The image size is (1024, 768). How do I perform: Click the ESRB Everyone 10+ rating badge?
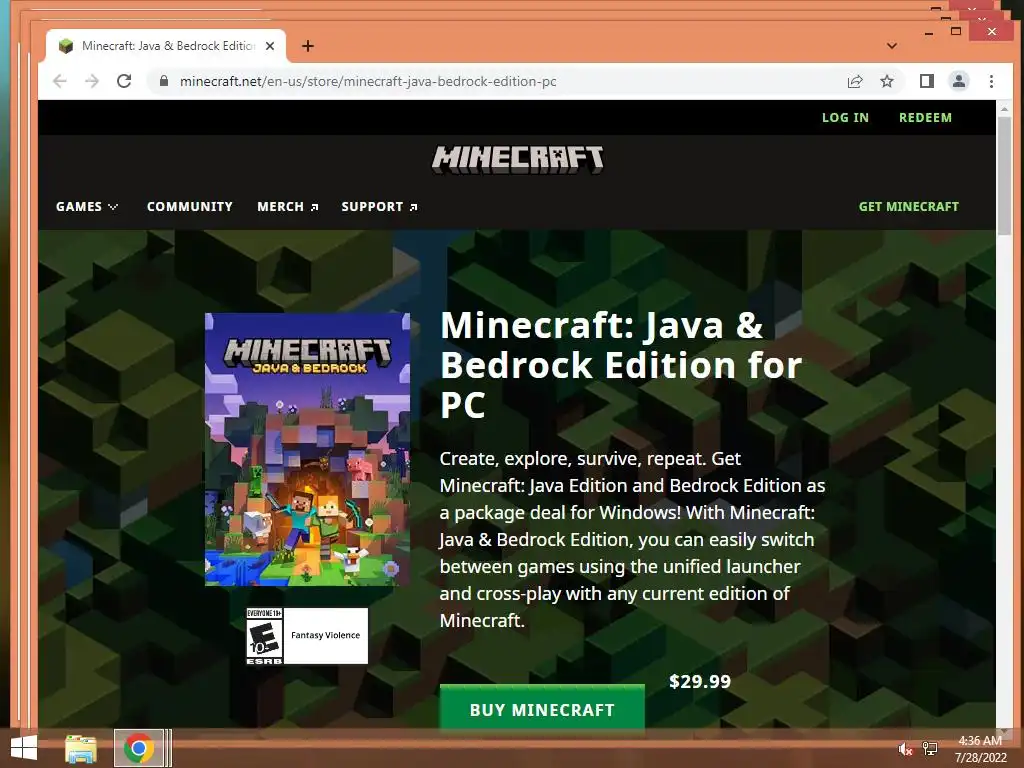pos(264,636)
